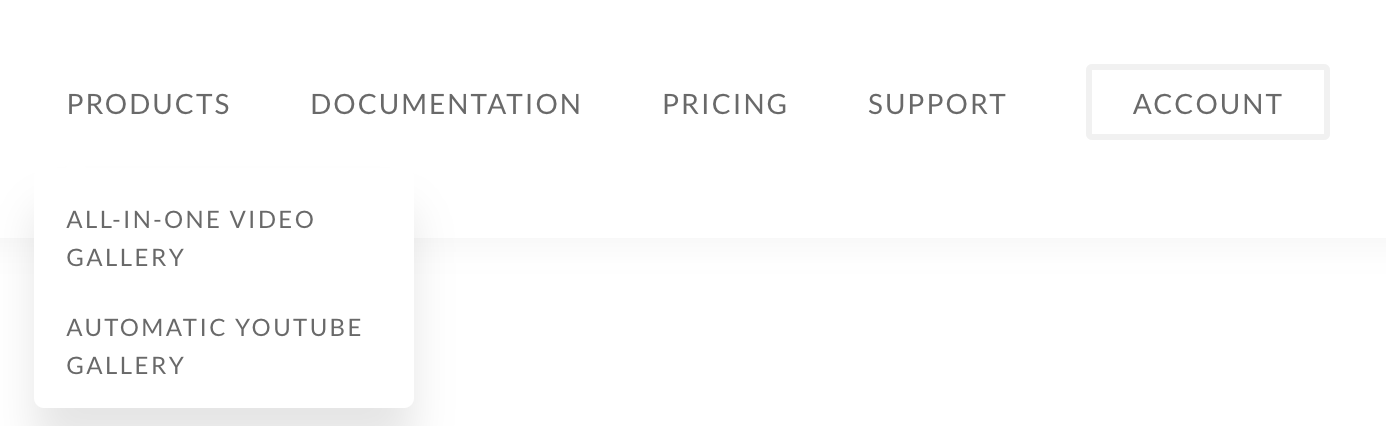This screenshot has width=1386, height=426.
Task: Select Support in the navigation bar
Action: (x=937, y=104)
